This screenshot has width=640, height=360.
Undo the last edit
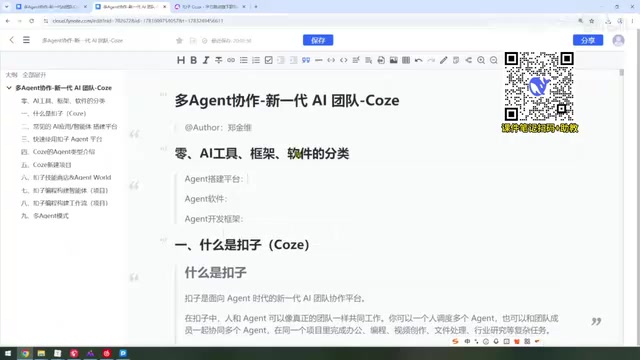pos(418,60)
